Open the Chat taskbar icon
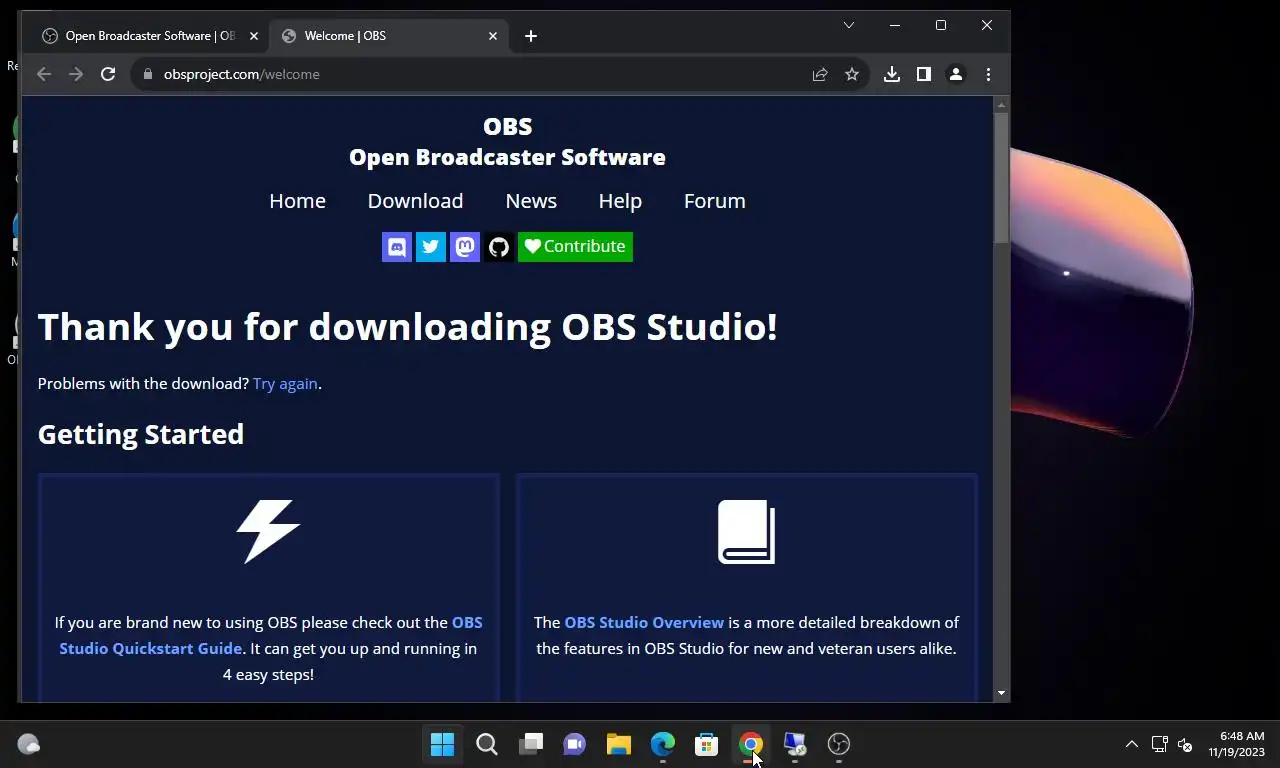This screenshot has width=1280, height=768. coord(574,744)
